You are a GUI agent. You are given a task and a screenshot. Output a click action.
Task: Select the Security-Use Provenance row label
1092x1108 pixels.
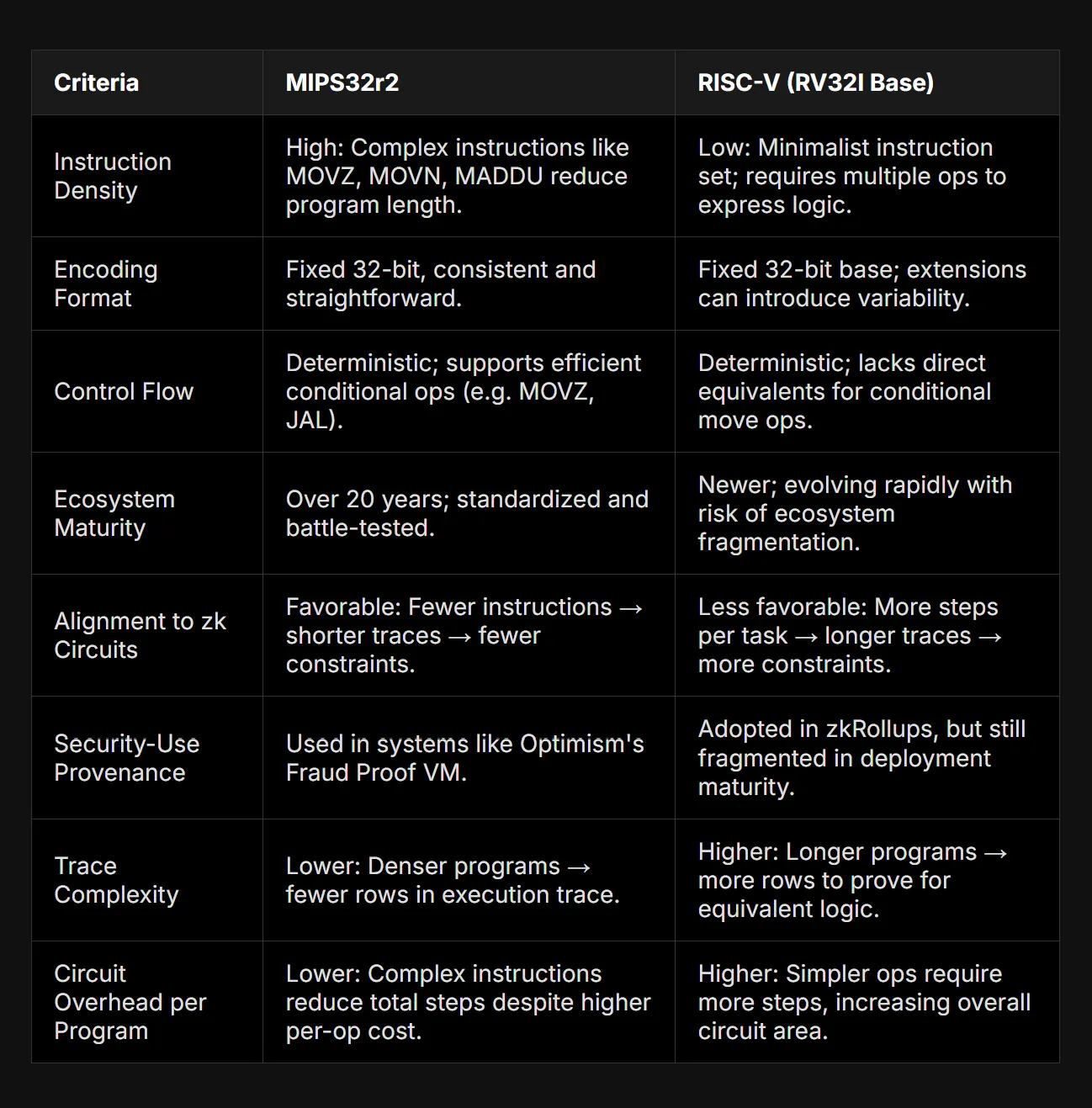tap(126, 758)
